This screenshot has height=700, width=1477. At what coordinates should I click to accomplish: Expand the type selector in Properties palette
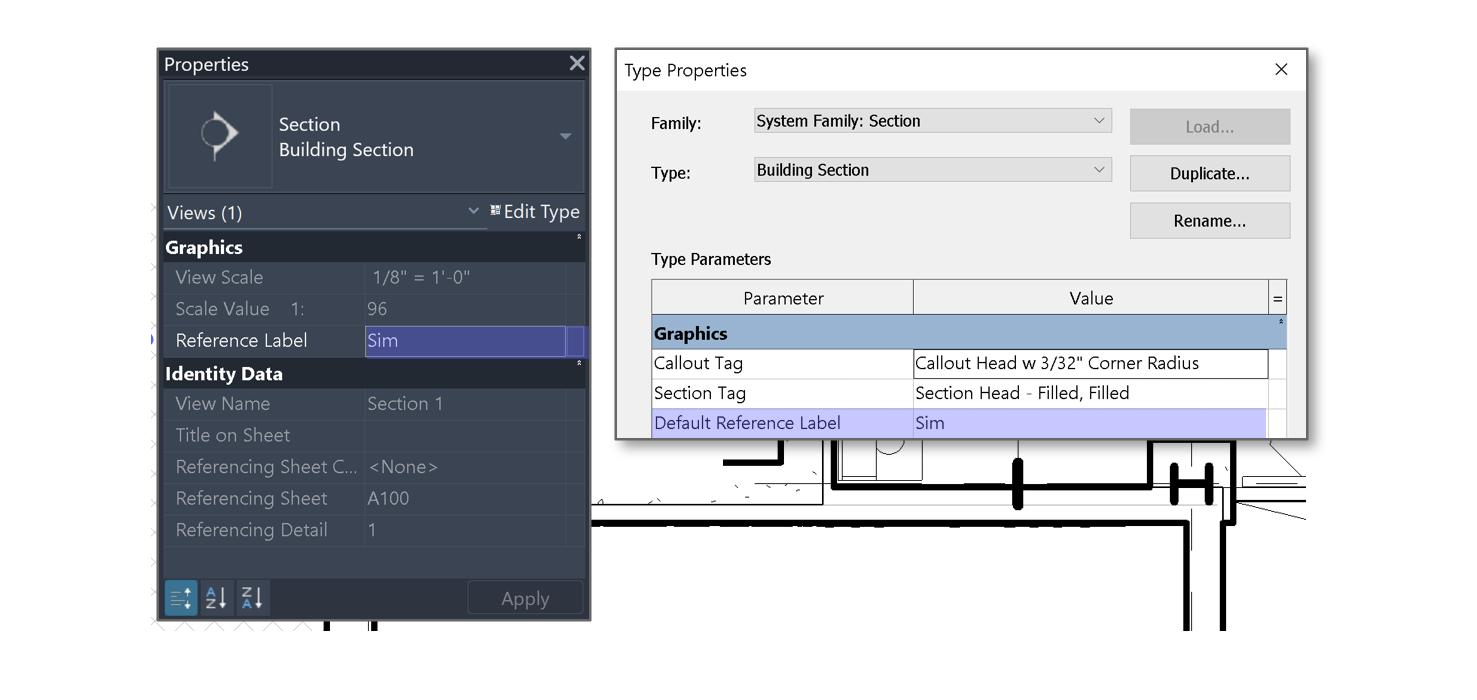click(x=567, y=136)
